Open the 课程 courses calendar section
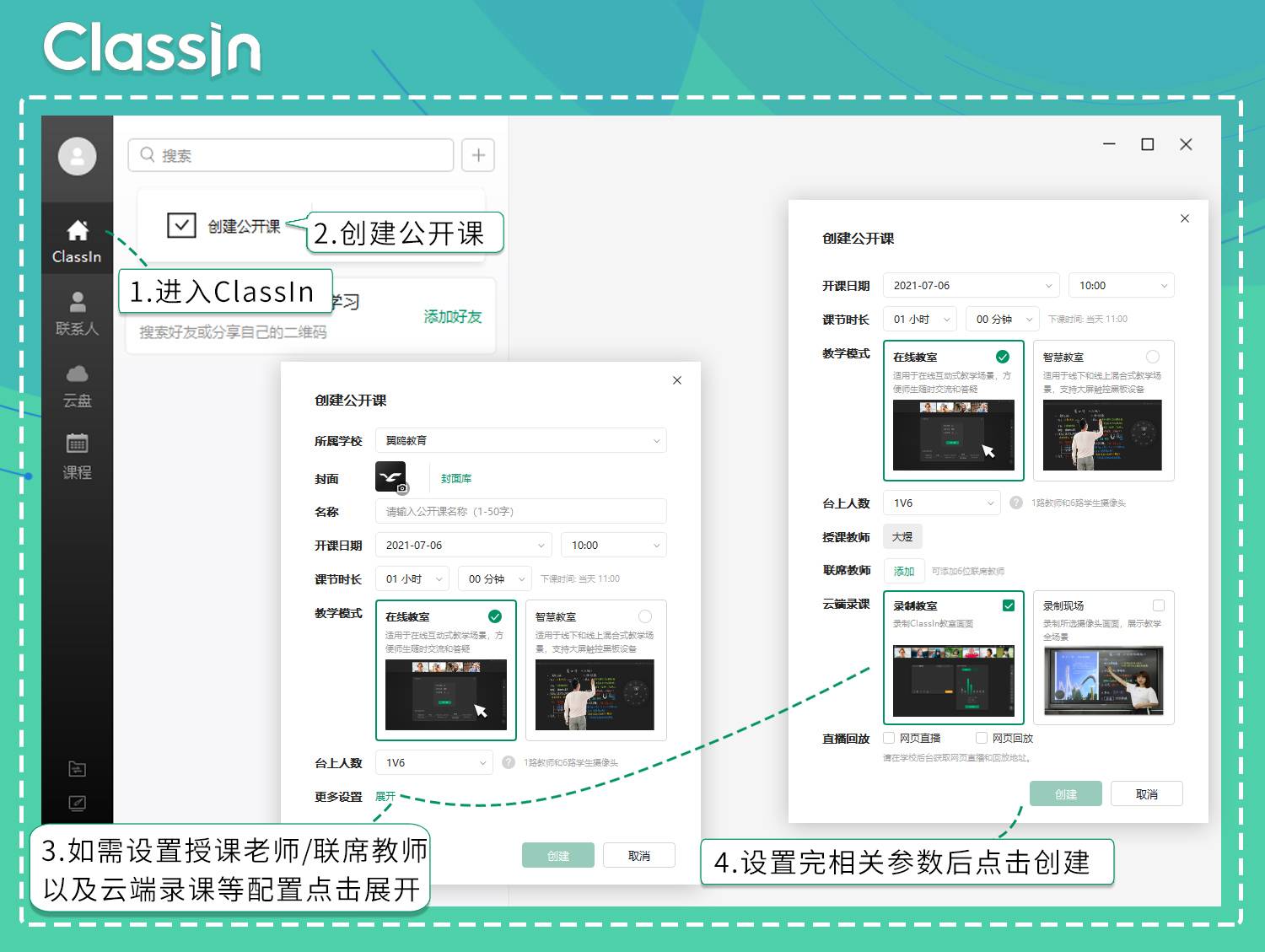The image size is (1265, 952). point(77,456)
